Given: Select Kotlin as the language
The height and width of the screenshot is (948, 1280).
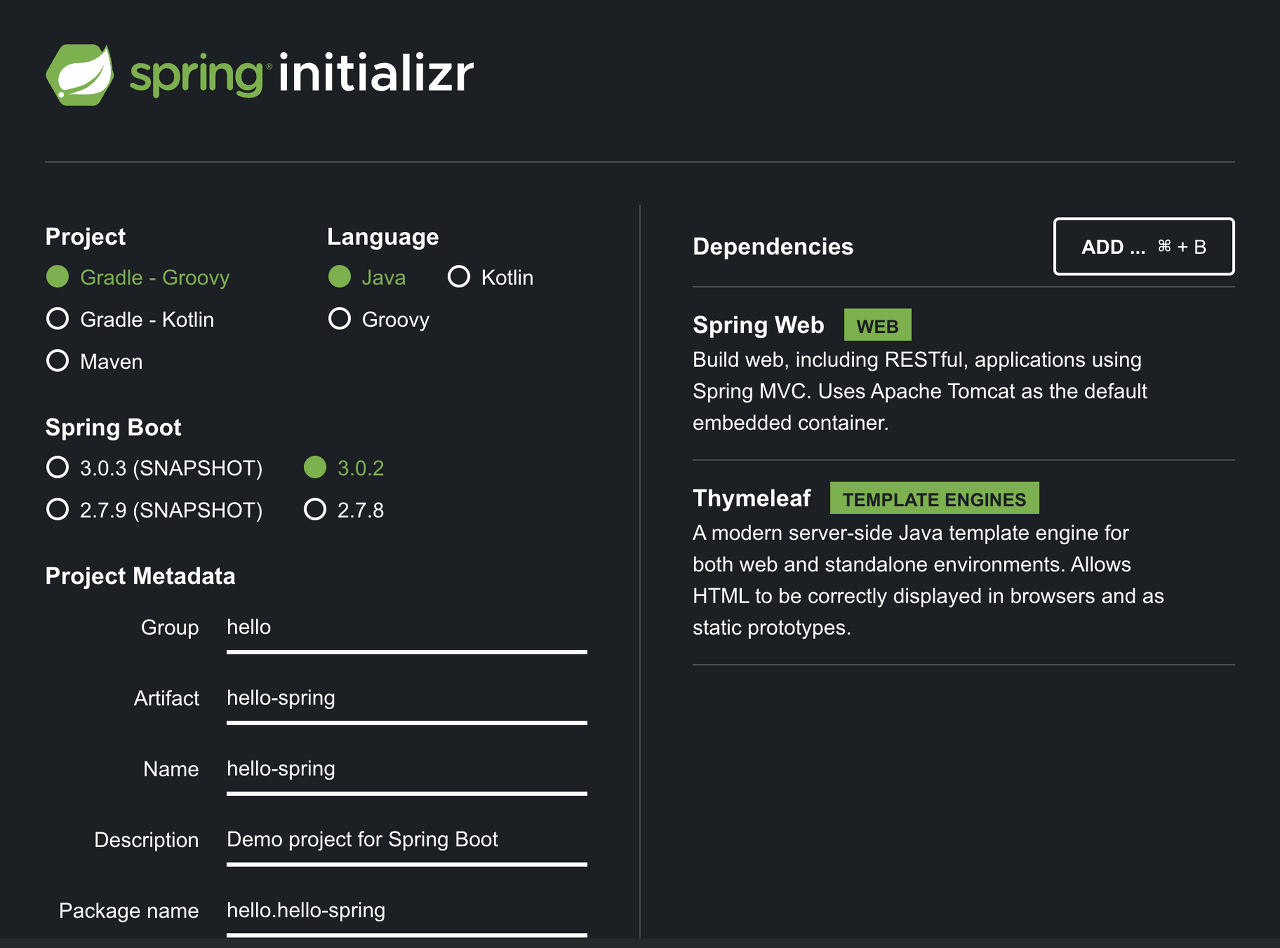Looking at the screenshot, I should click(x=491, y=277).
